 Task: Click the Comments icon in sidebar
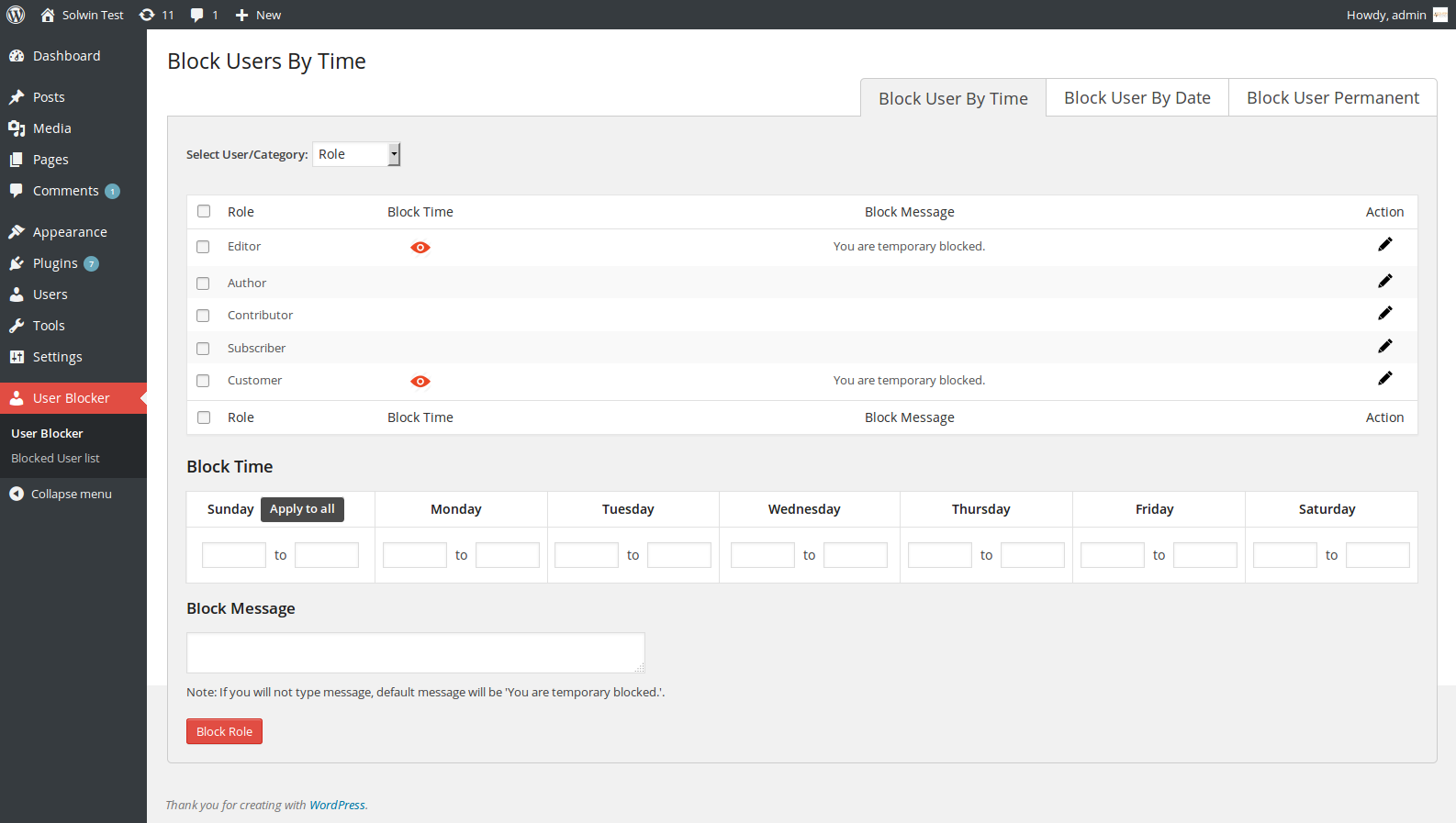point(17,191)
